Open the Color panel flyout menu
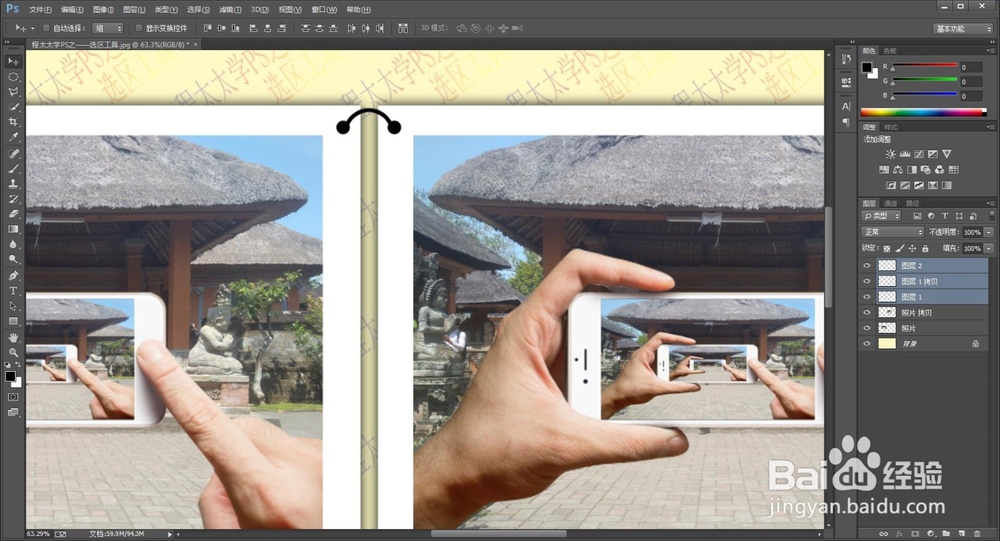This screenshot has height=541, width=1000. (x=990, y=50)
